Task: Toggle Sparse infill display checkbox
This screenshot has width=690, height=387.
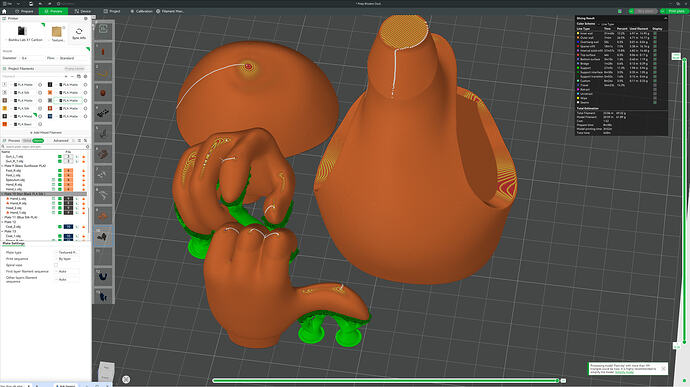Action: (655, 46)
